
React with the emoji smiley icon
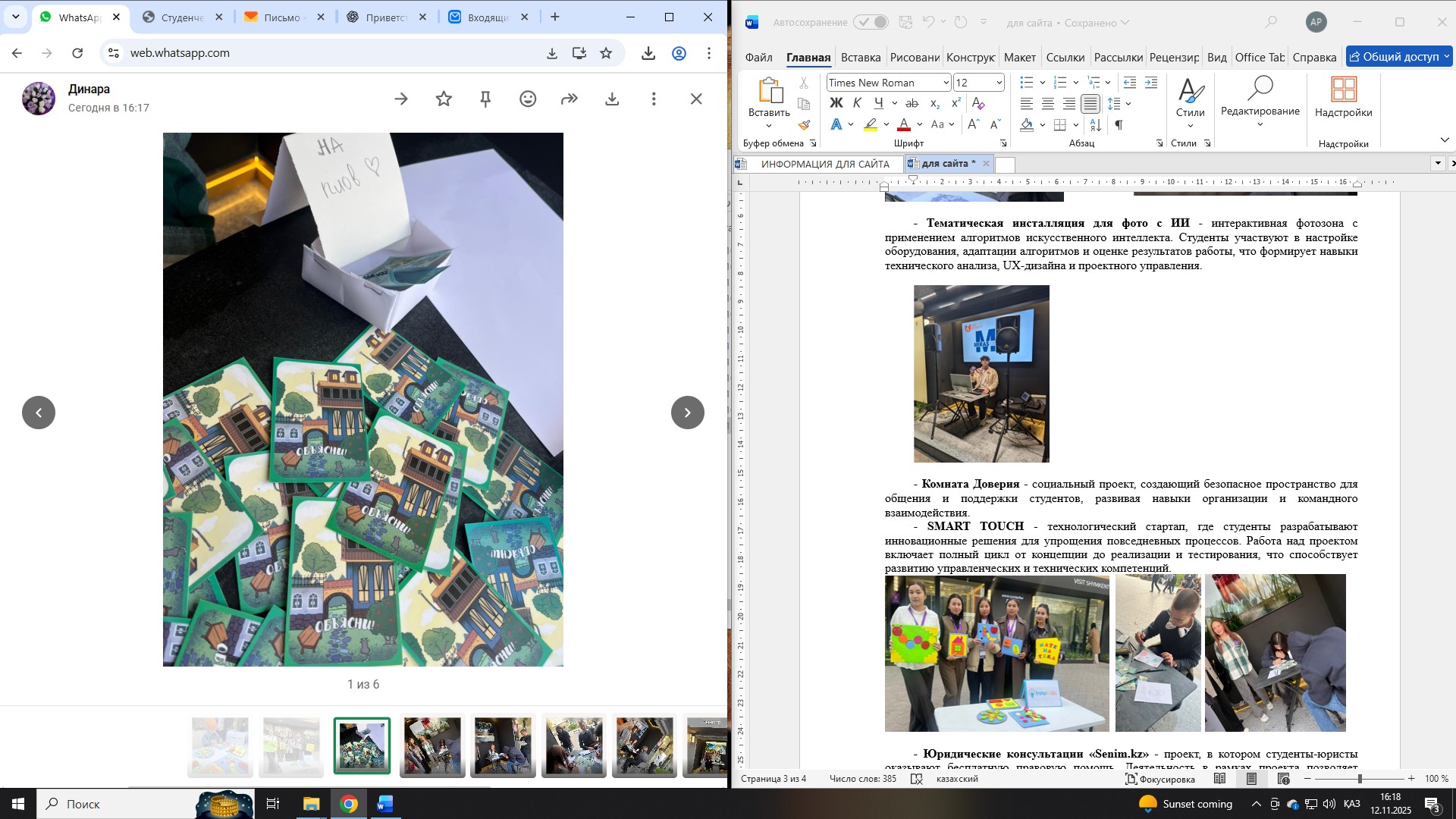(x=528, y=99)
